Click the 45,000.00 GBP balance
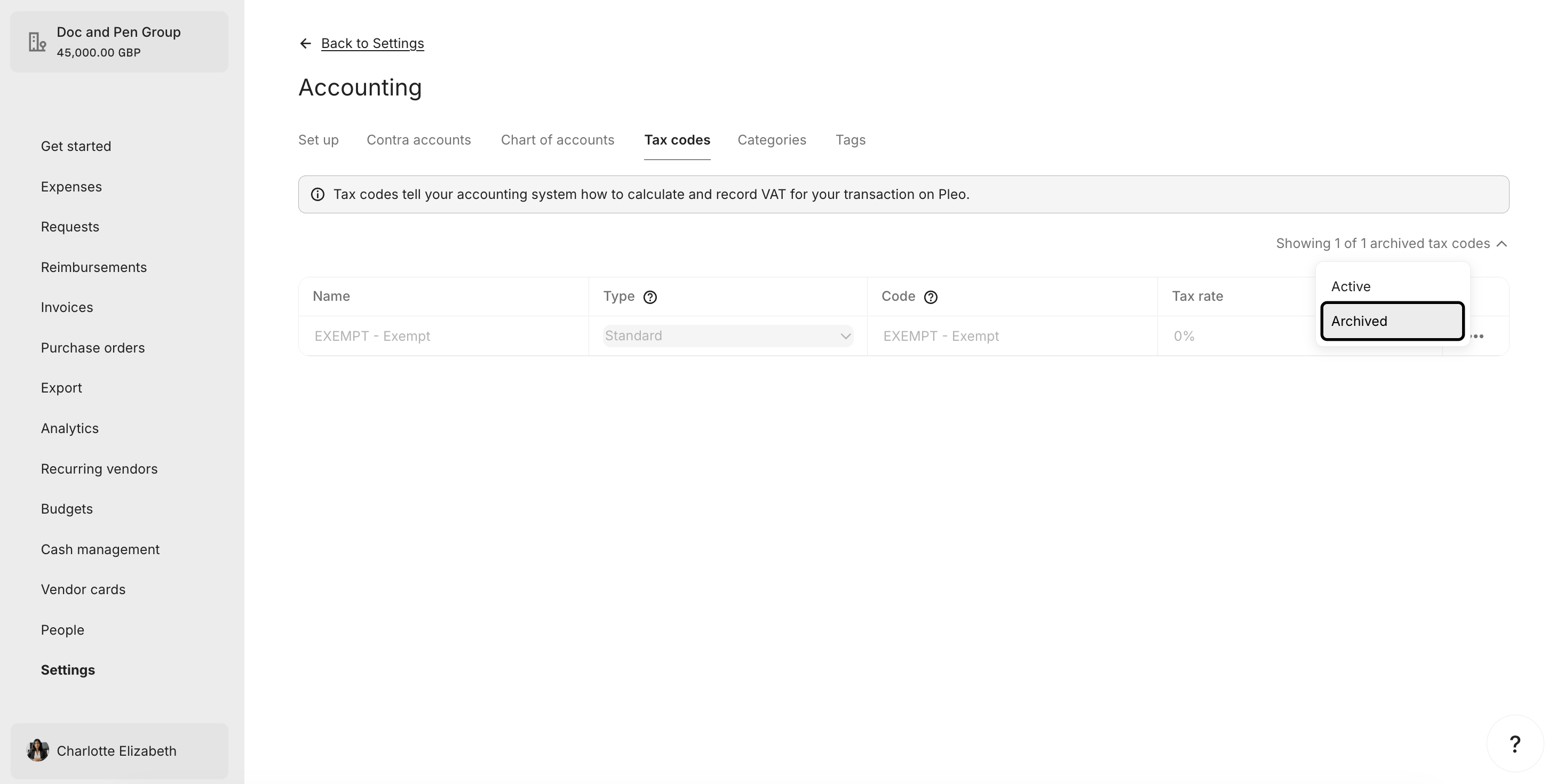This screenshot has width=1556, height=784. [99, 52]
